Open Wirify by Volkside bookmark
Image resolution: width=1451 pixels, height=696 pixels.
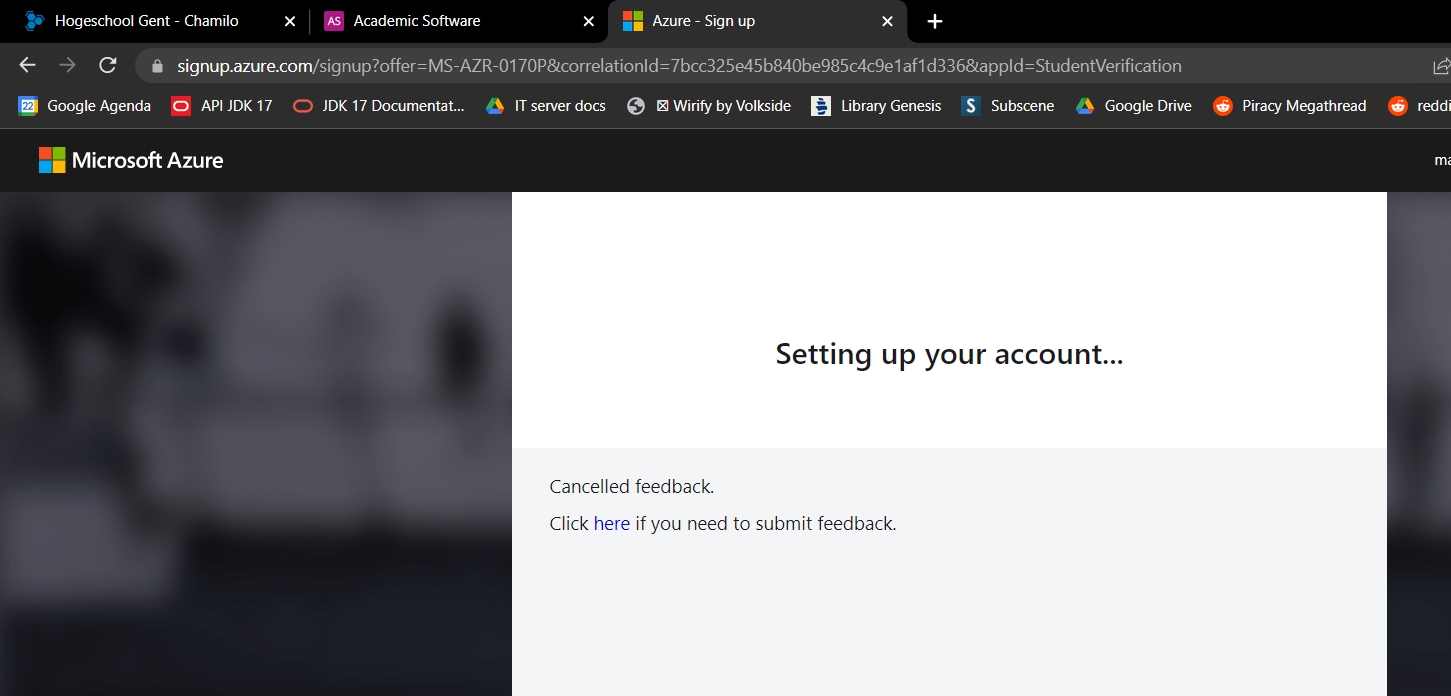coord(709,106)
